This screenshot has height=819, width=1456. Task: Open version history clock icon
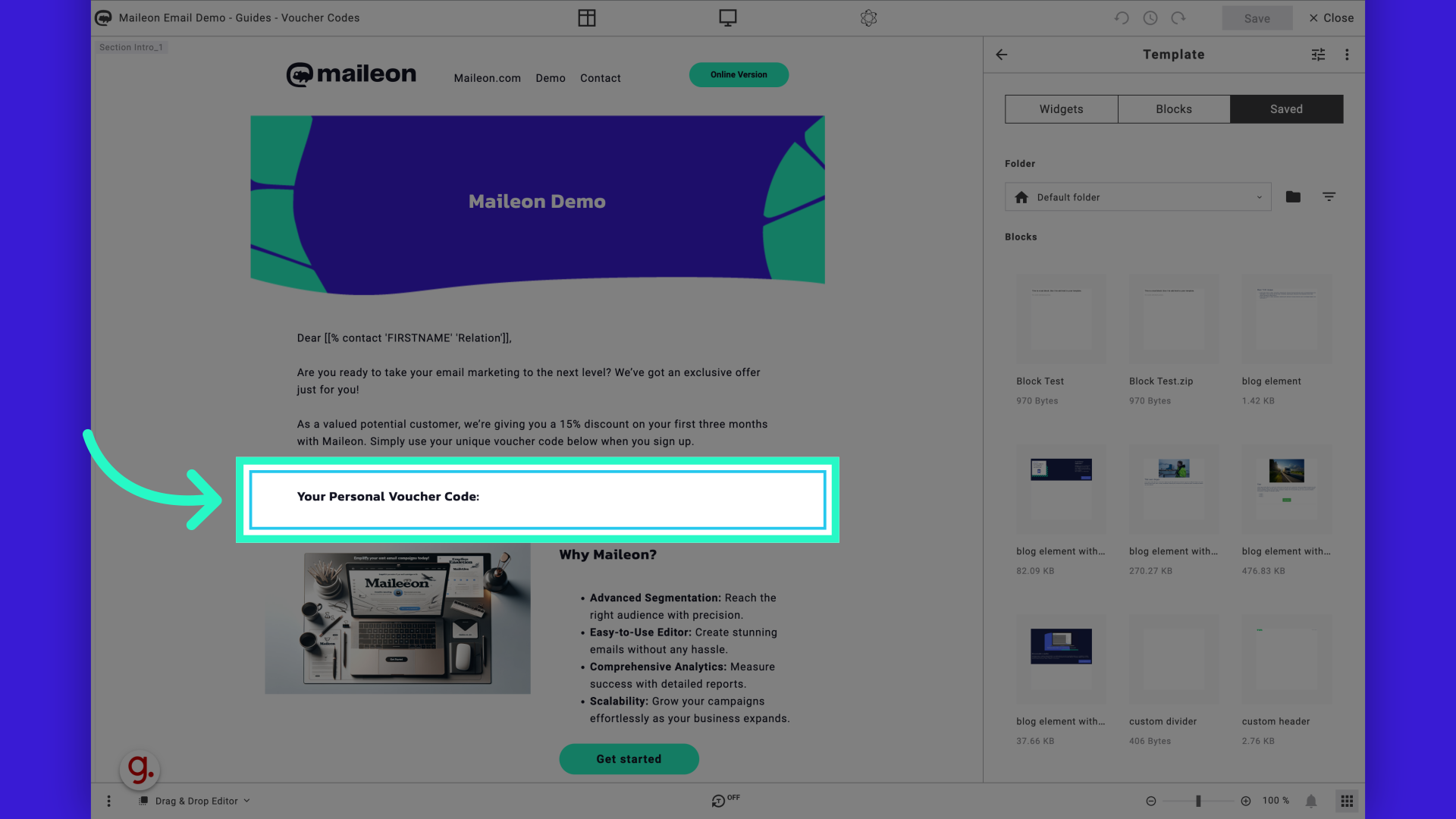(x=1150, y=18)
